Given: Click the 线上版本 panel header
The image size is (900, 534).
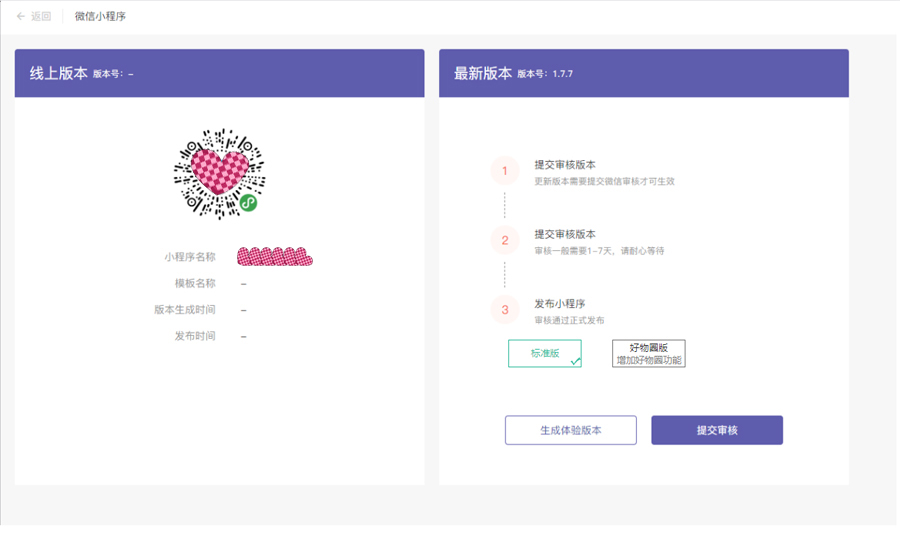Looking at the screenshot, I should coord(220,73).
